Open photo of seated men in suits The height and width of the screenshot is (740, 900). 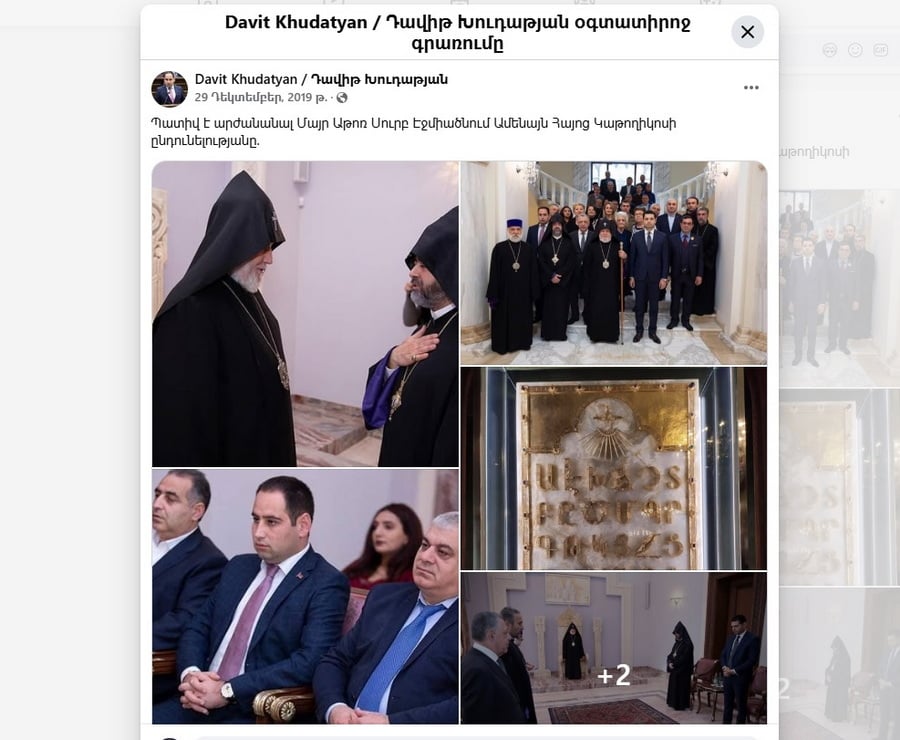pos(305,596)
